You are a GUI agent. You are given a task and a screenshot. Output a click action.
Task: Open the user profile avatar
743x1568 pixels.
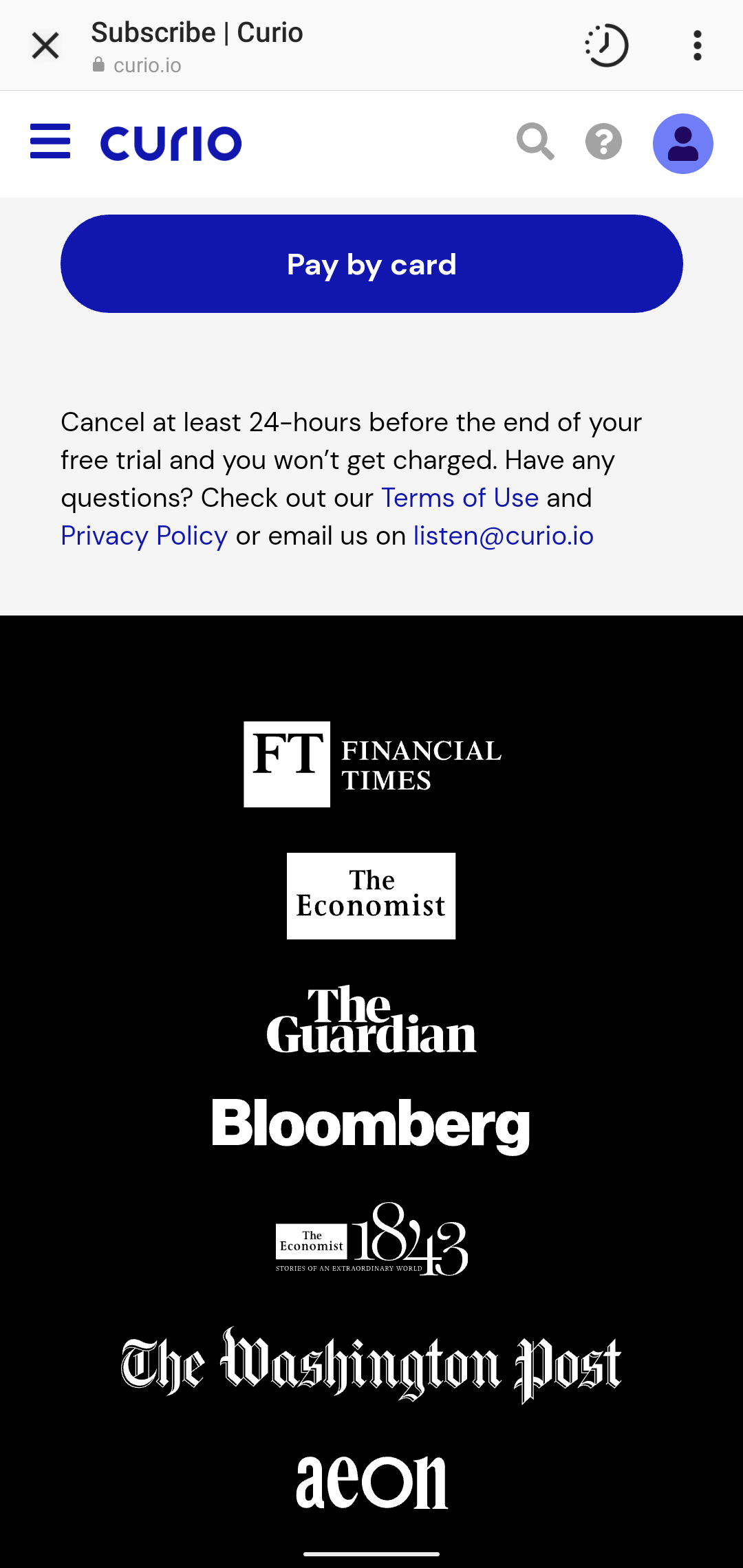pos(682,143)
